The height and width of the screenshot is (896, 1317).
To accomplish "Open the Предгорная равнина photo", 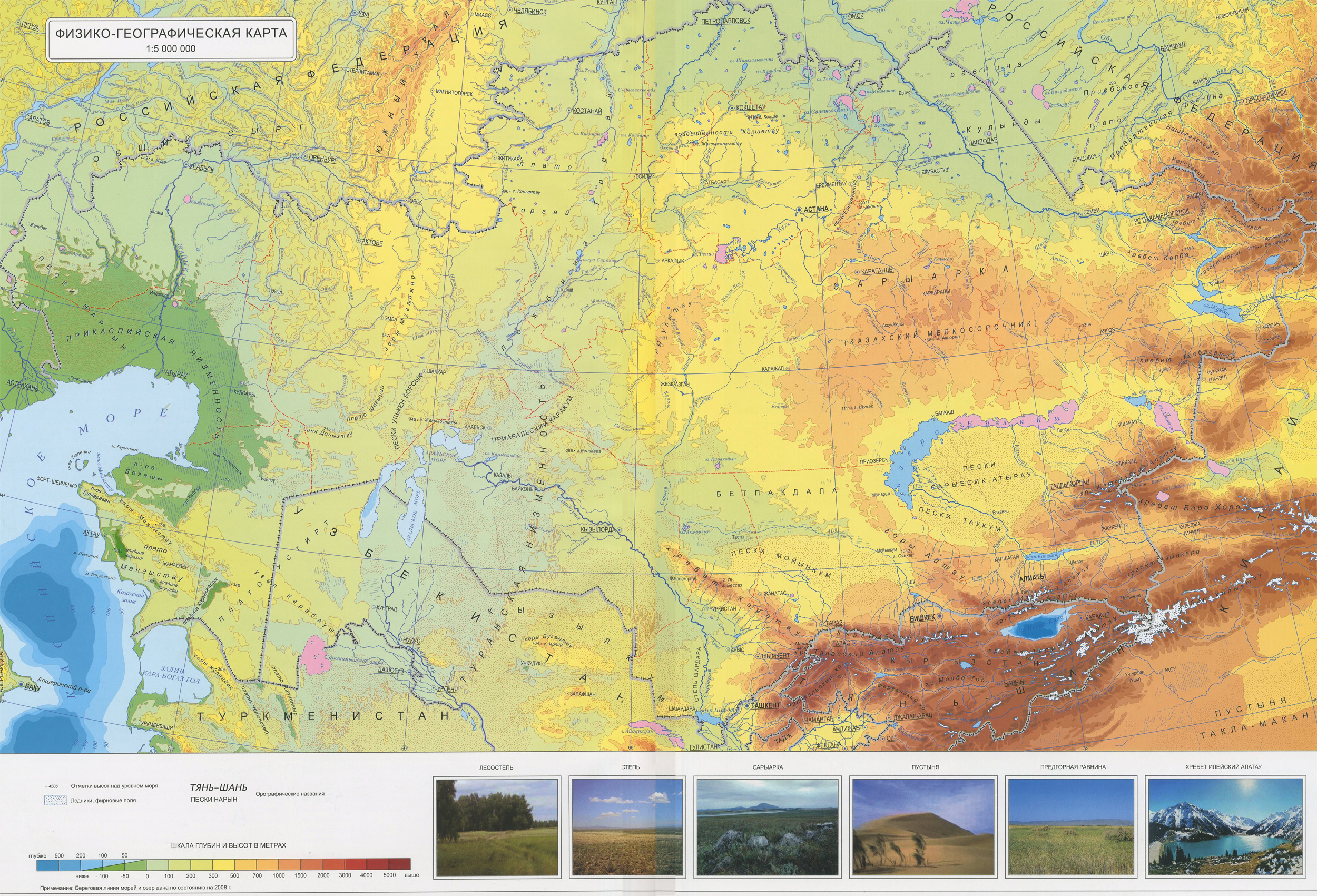I will pos(1072,827).
